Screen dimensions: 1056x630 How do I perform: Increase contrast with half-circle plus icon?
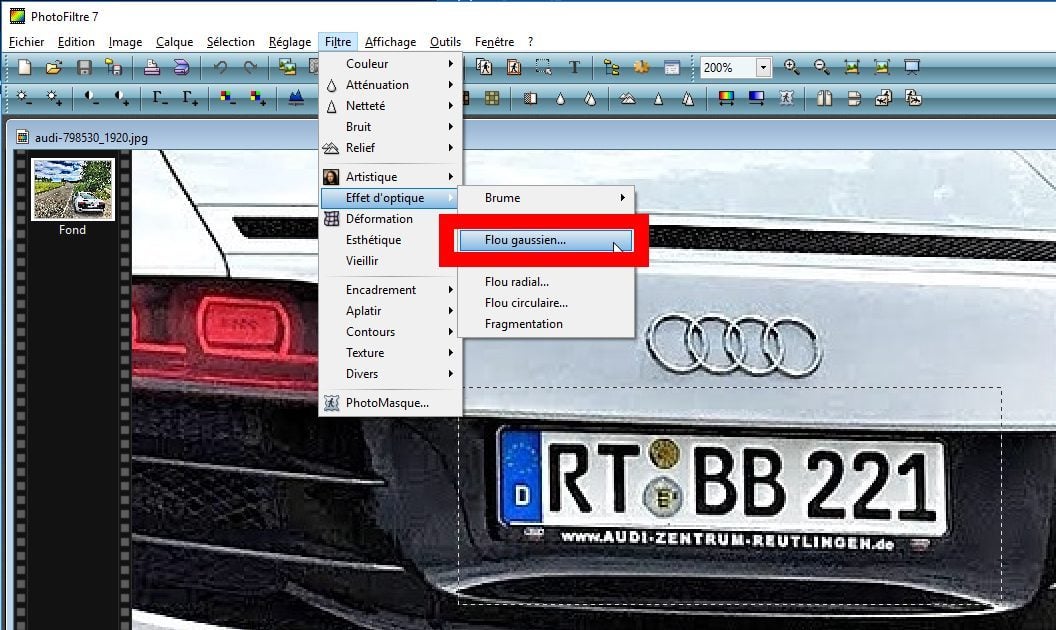121,98
